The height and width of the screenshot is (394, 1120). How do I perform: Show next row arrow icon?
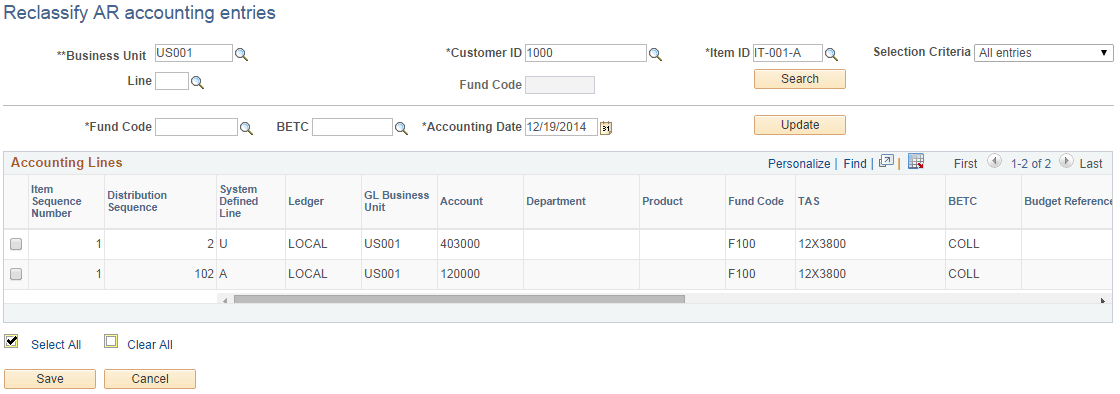click(1066, 162)
